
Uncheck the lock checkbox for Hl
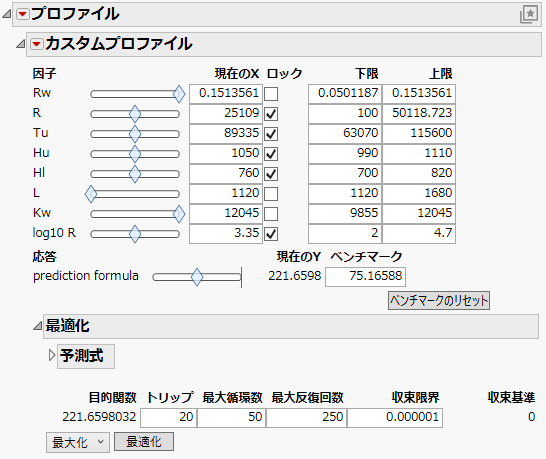tap(271, 174)
